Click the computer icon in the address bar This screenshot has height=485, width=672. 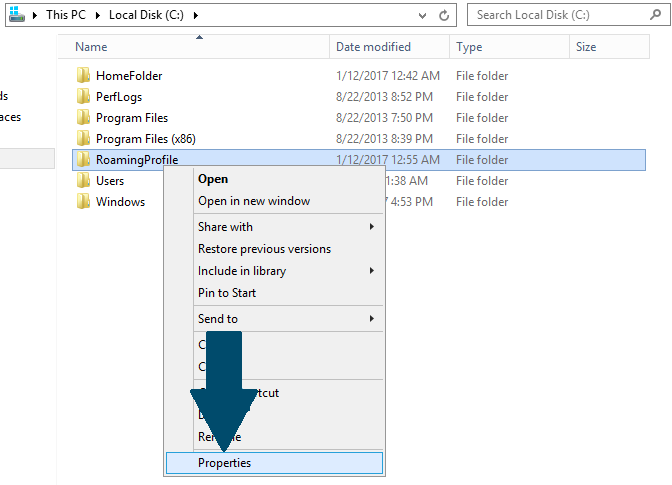pyautogui.click(x=13, y=15)
